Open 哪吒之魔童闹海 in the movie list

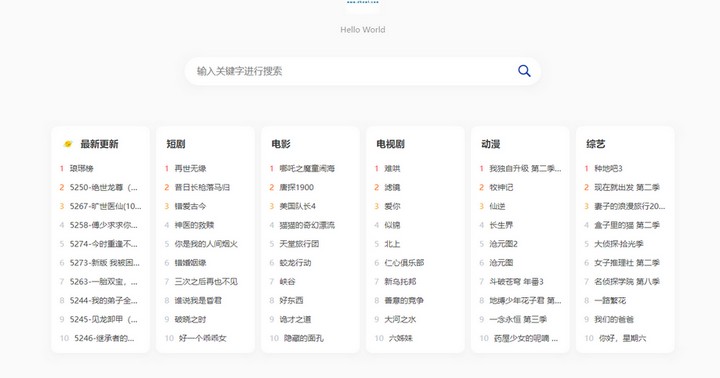307,169
